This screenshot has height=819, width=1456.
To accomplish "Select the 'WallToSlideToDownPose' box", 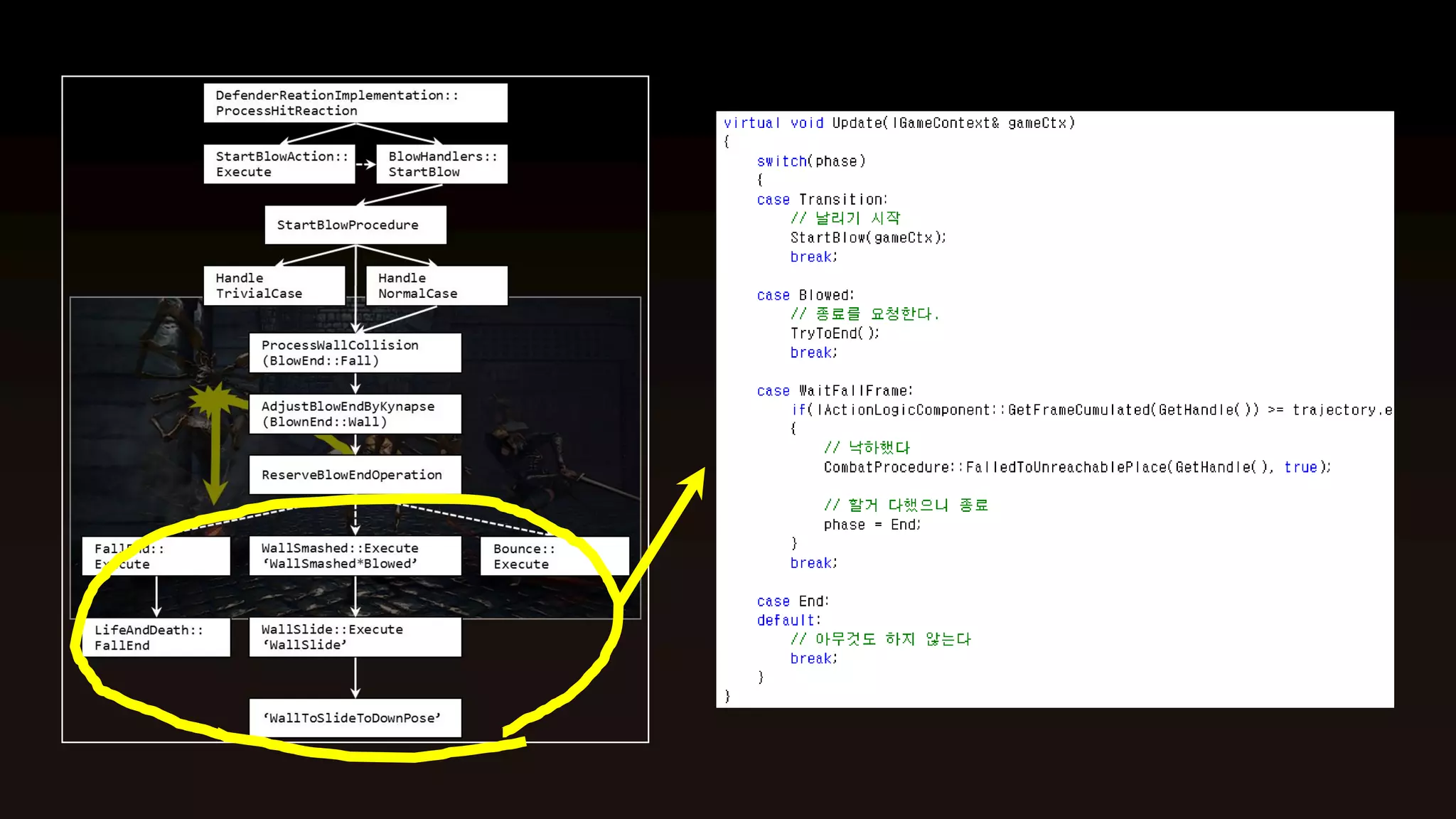I will click(x=355, y=718).
